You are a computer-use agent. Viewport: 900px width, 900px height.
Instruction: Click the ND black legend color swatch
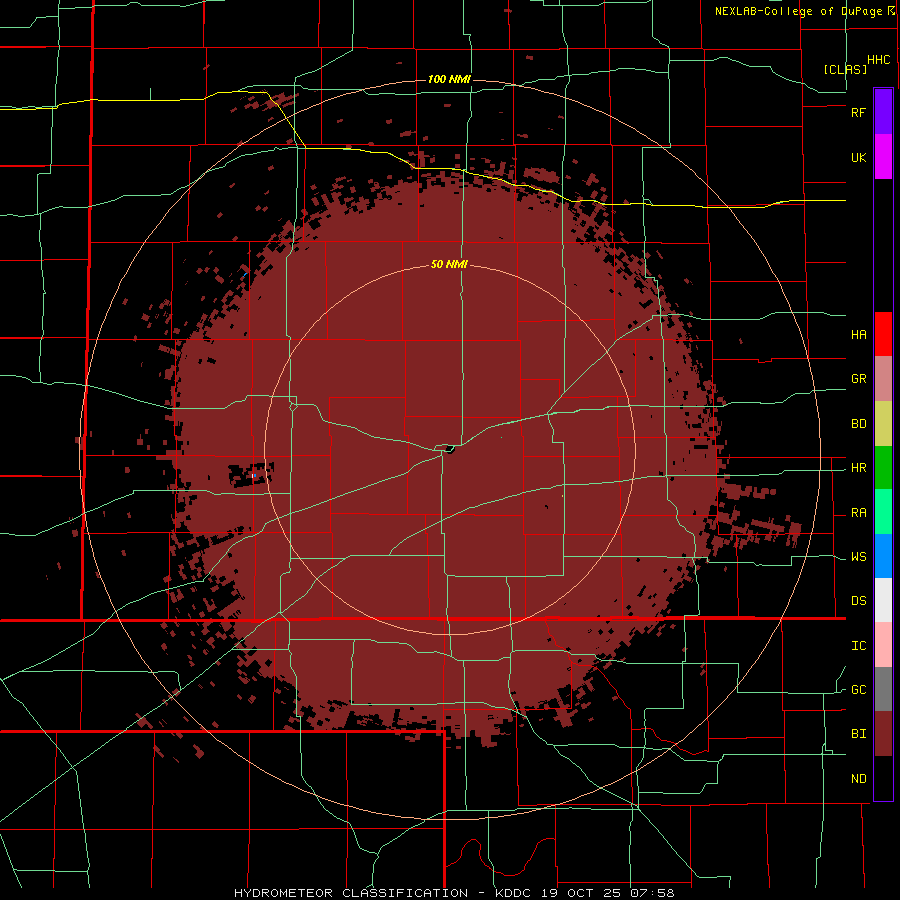[x=883, y=778]
